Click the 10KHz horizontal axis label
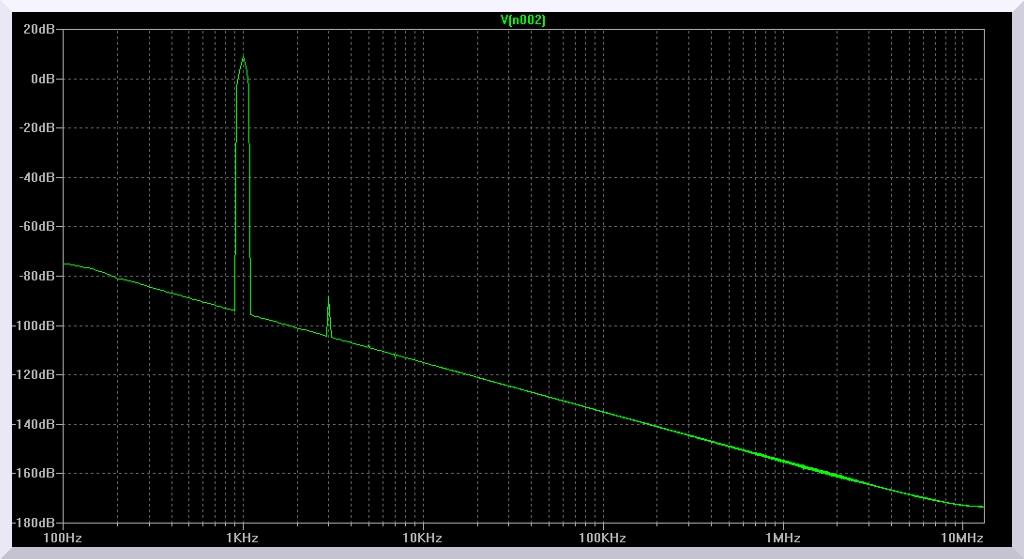 click(423, 538)
